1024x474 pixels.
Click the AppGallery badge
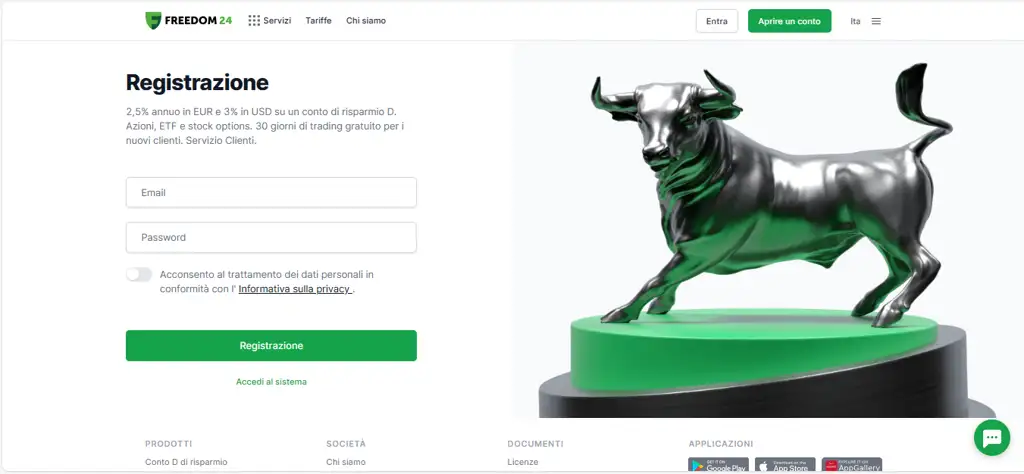click(852, 466)
